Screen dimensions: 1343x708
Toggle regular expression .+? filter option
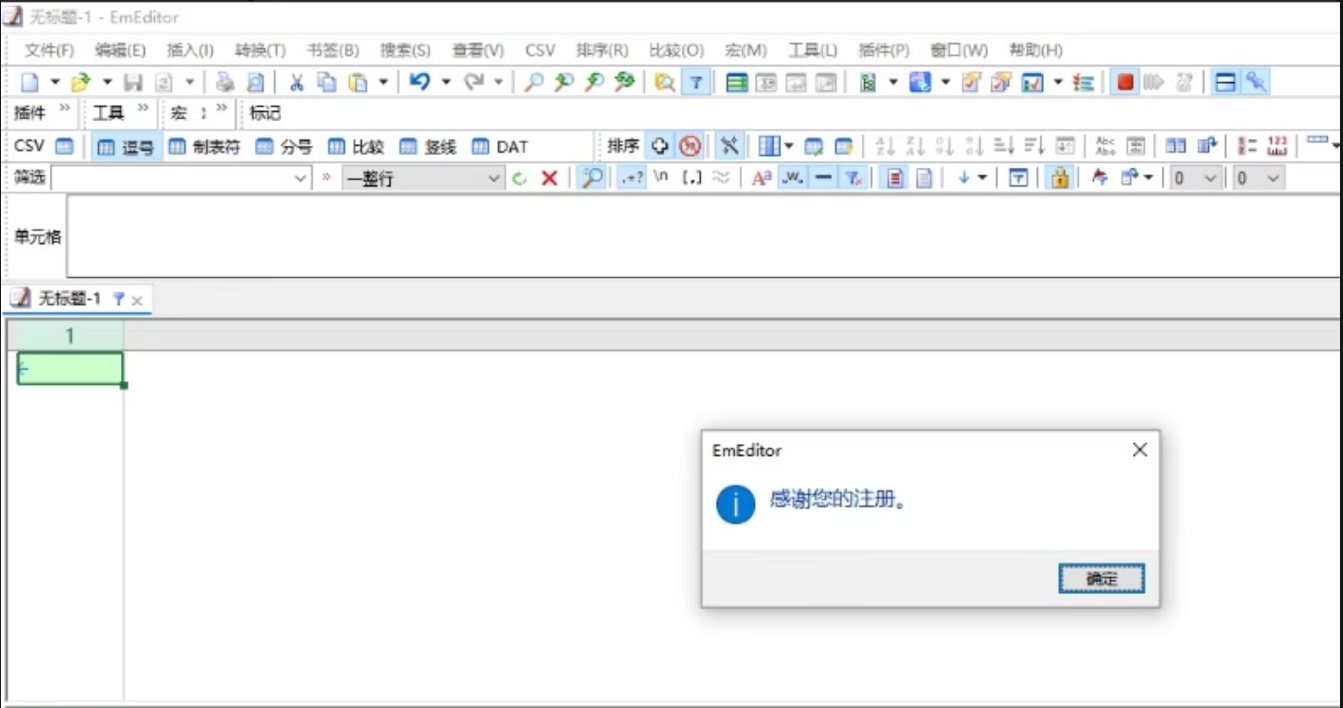632,178
